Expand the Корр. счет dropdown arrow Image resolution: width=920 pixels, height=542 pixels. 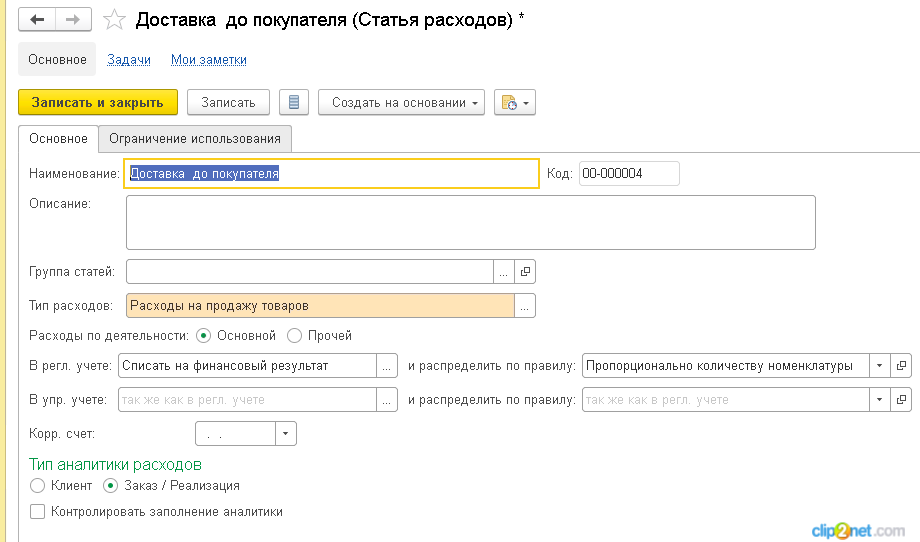coord(286,433)
